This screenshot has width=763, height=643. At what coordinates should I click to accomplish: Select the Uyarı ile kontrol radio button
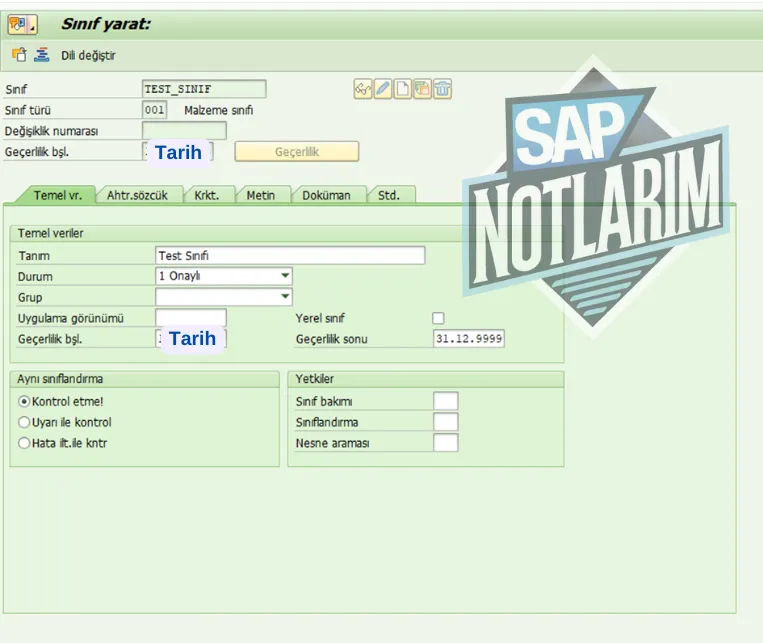[x=24, y=423]
